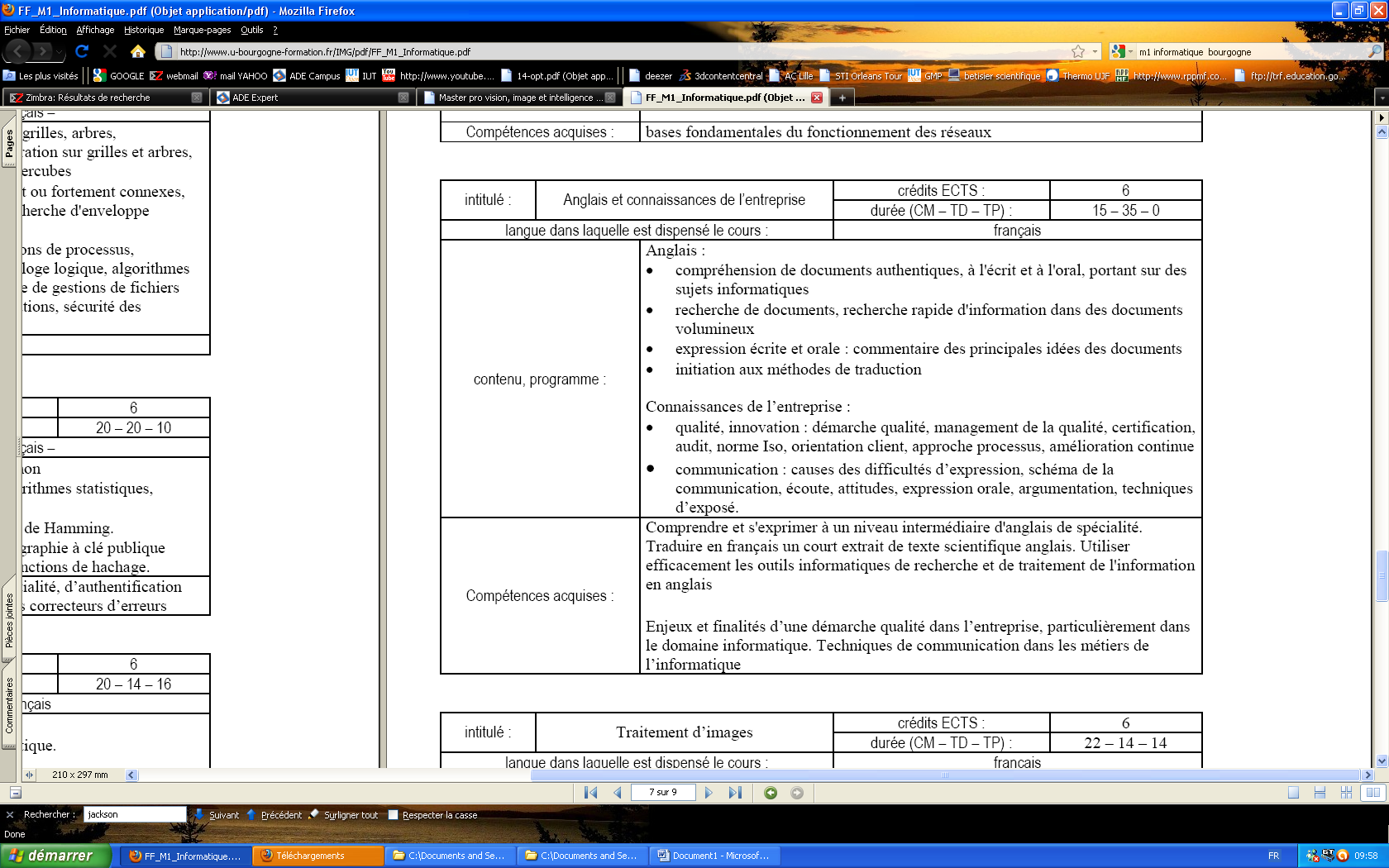Select two-up continuous layout icon
The width and height of the screenshot is (1389, 868).
(1346, 792)
